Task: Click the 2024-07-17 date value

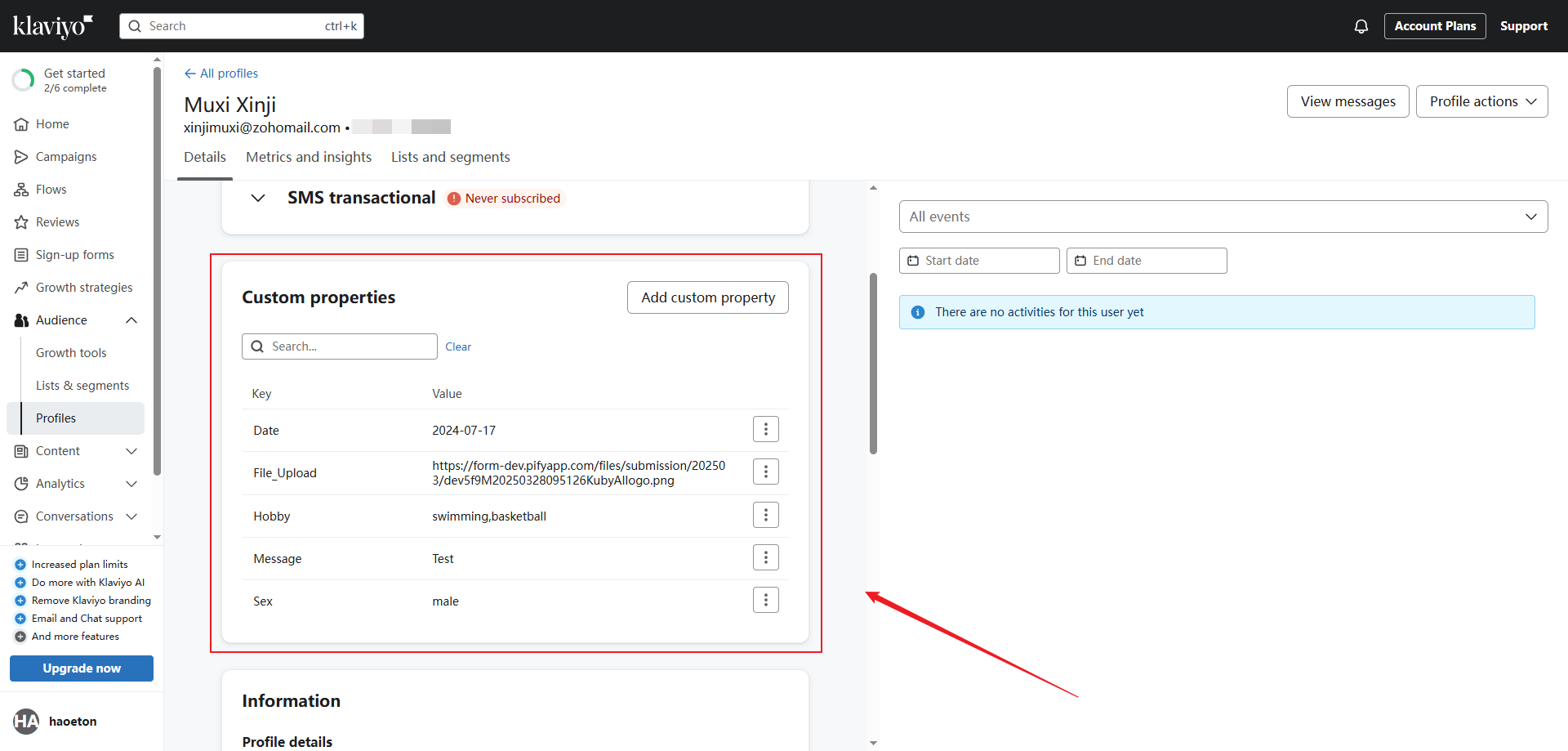Action: [x=464, y=431]
